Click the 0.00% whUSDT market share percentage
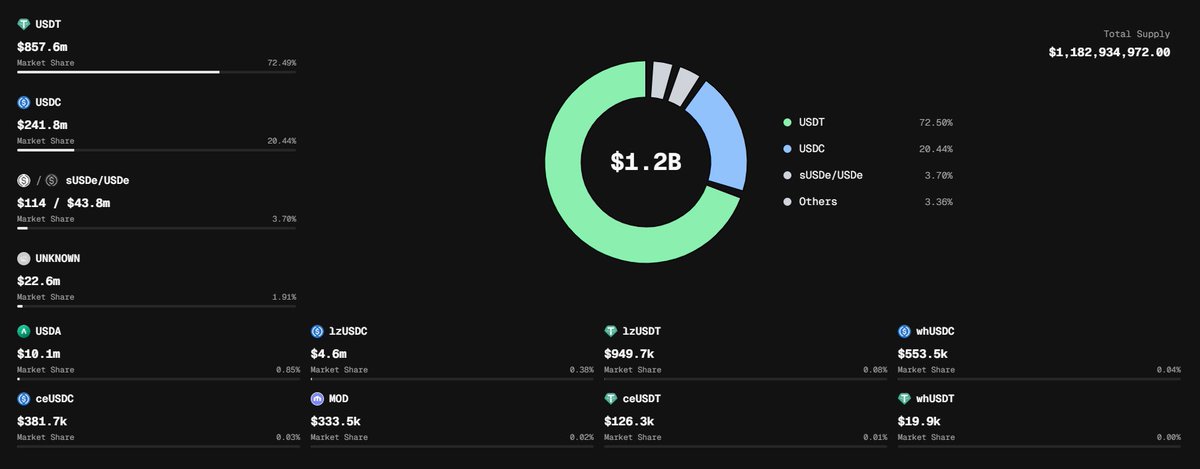The image size is (1200, 469). coord(1169,438)
